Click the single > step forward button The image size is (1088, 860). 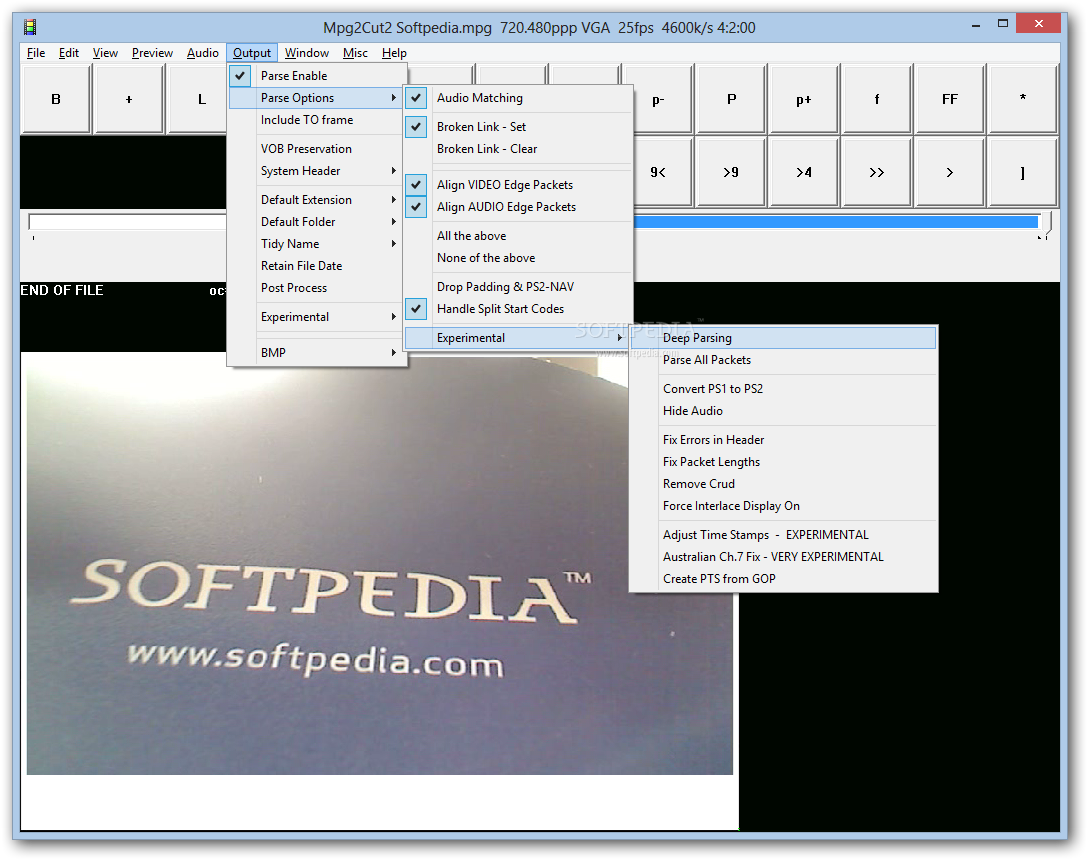click(950, 172)
